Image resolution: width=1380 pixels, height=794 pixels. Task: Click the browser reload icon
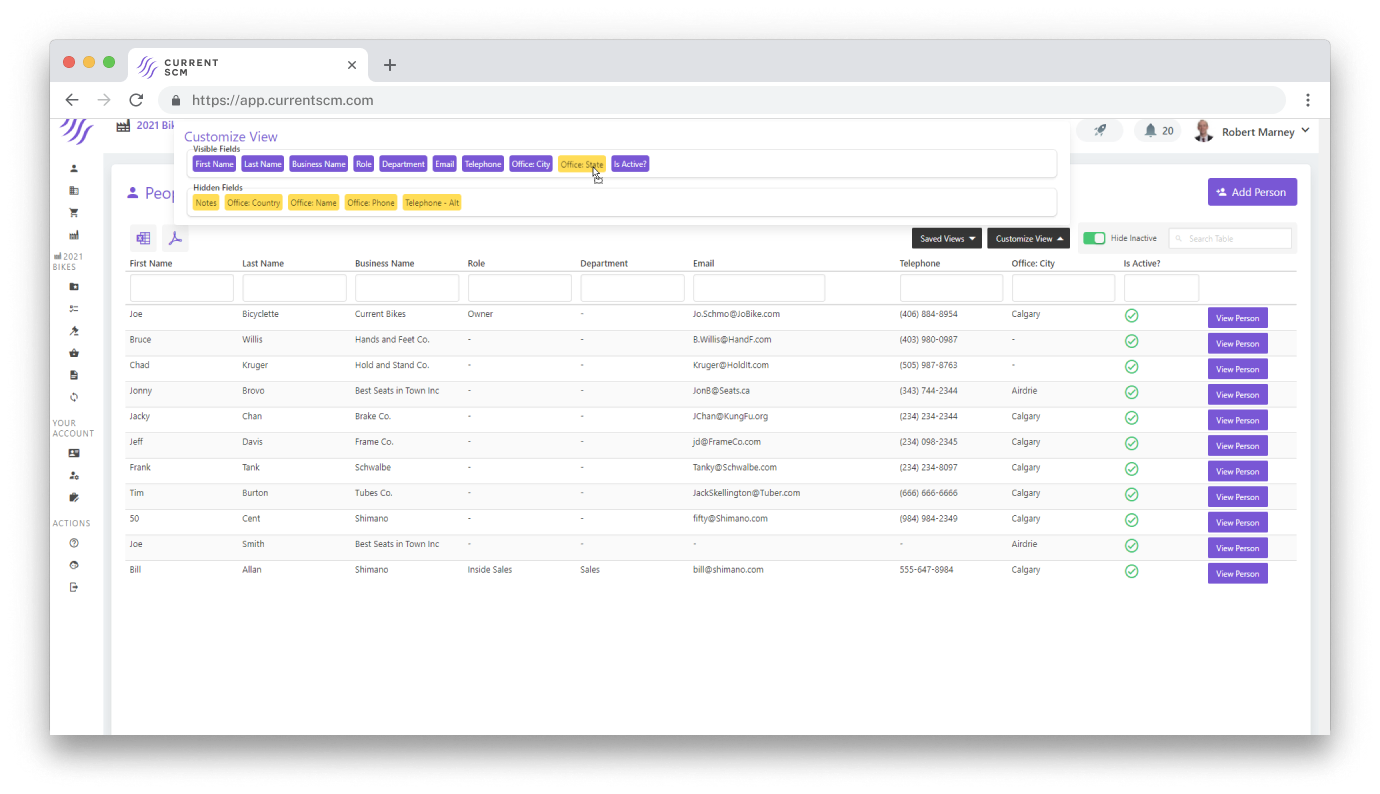(136, 100)
